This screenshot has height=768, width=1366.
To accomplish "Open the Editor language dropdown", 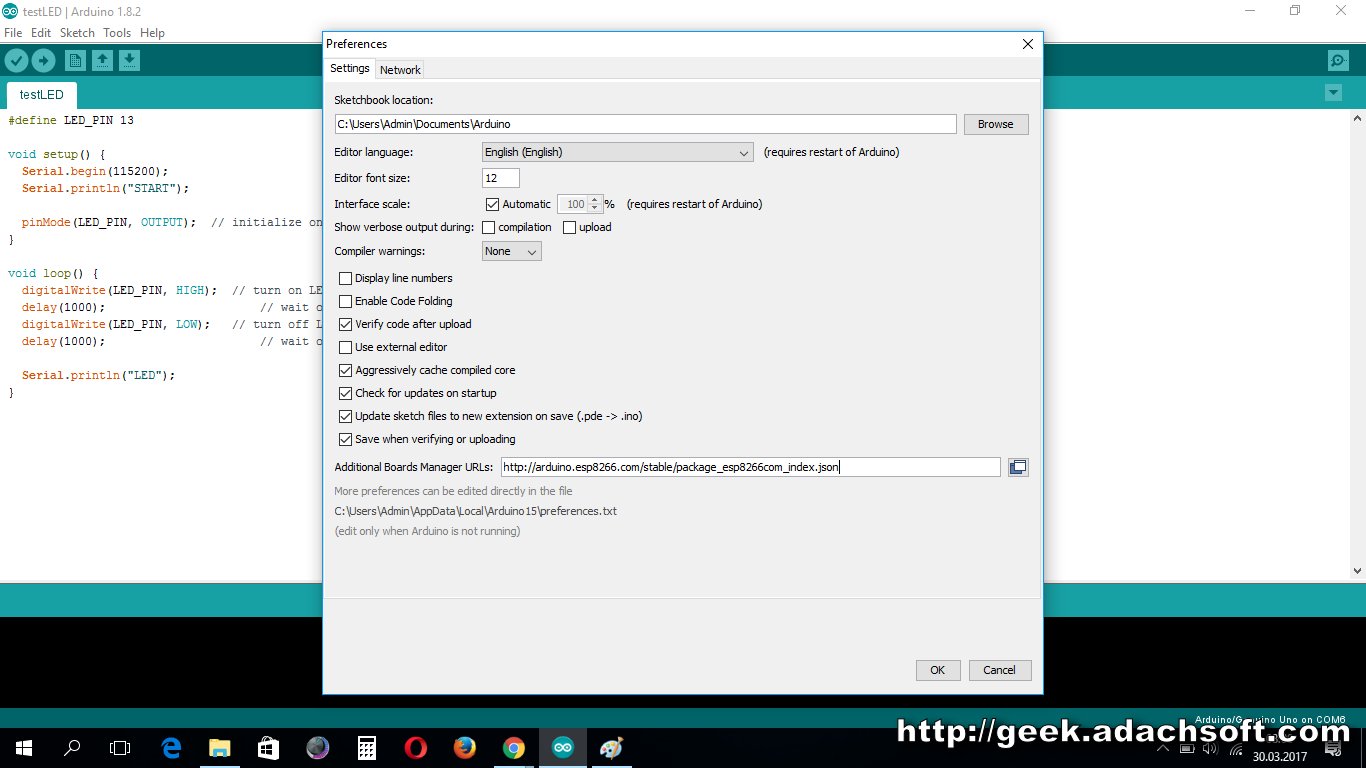I will [x=617, y=152].
